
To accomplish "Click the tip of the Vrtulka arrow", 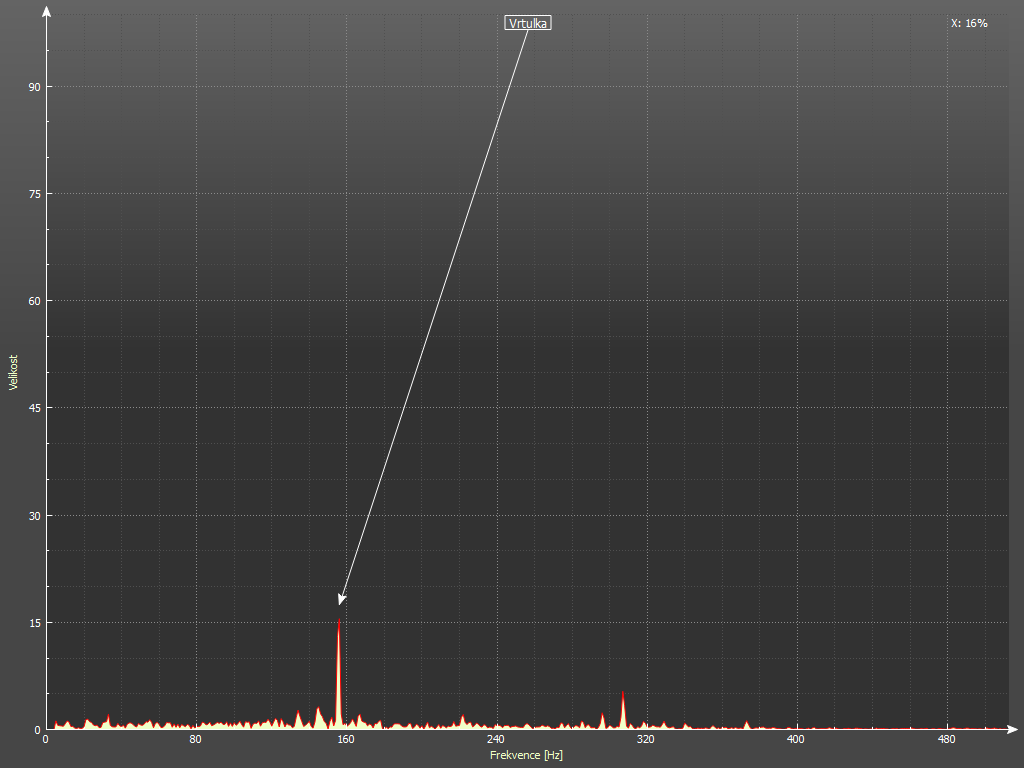I will [341, 601].
